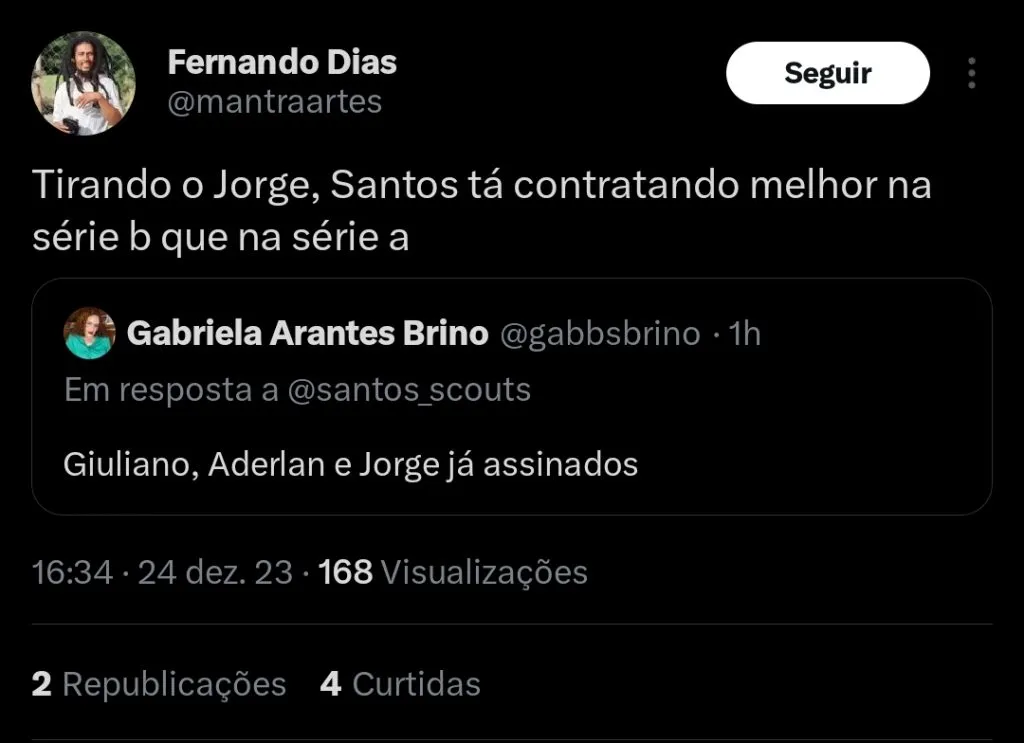Screen dimensions: 1024x743
Task: Open Gabriela Arantes Brino's small avatar
Action: point(89,333)
